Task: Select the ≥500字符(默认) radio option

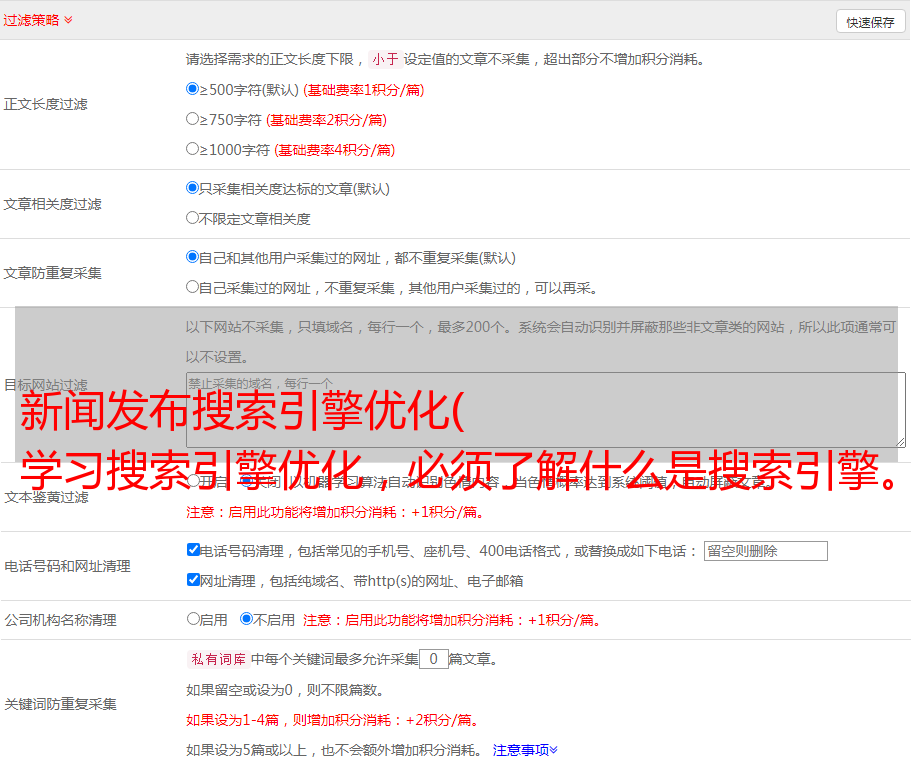Action: pos(192,88)
